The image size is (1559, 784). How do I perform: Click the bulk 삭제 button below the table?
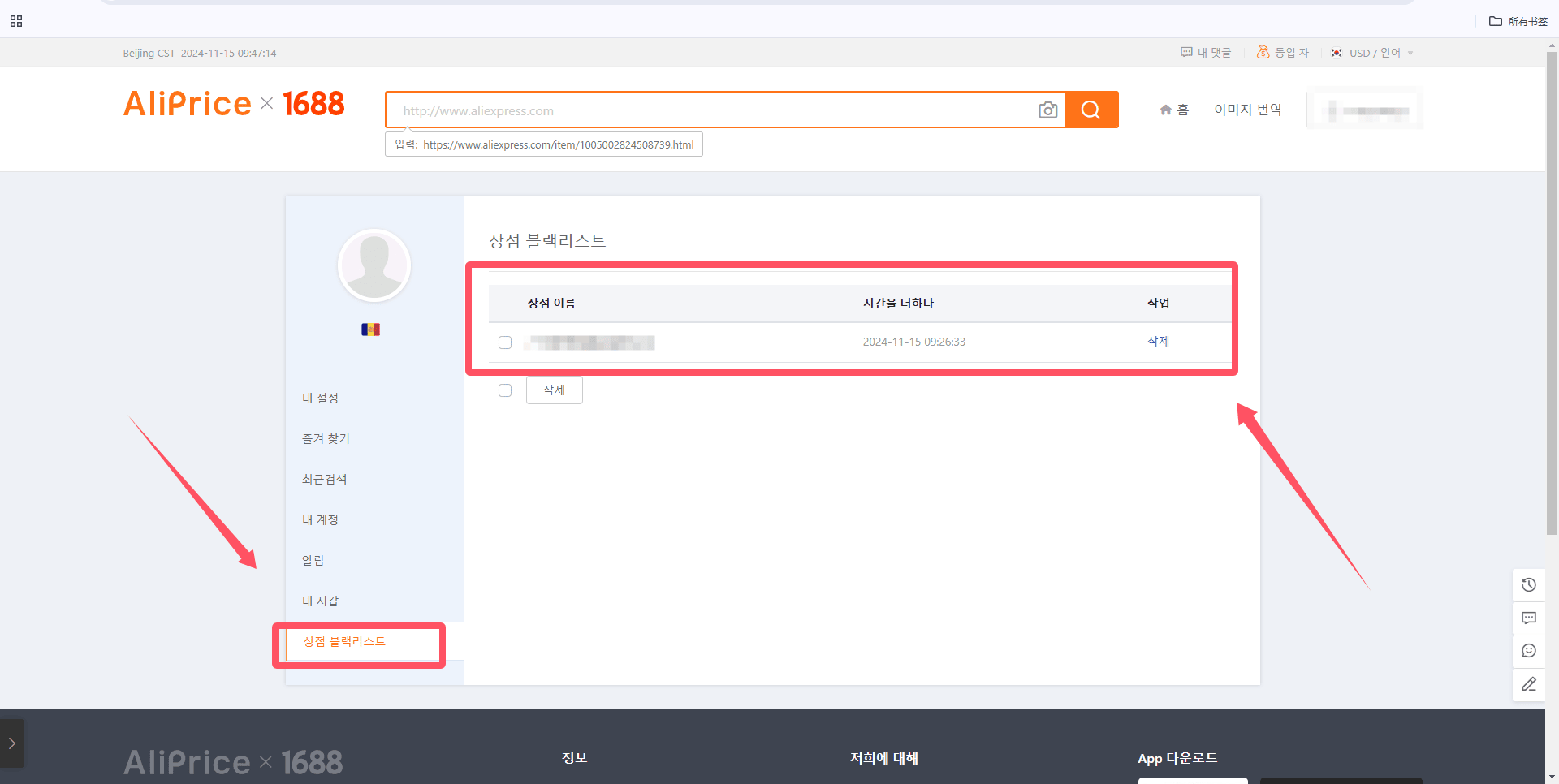coord(555,390)
